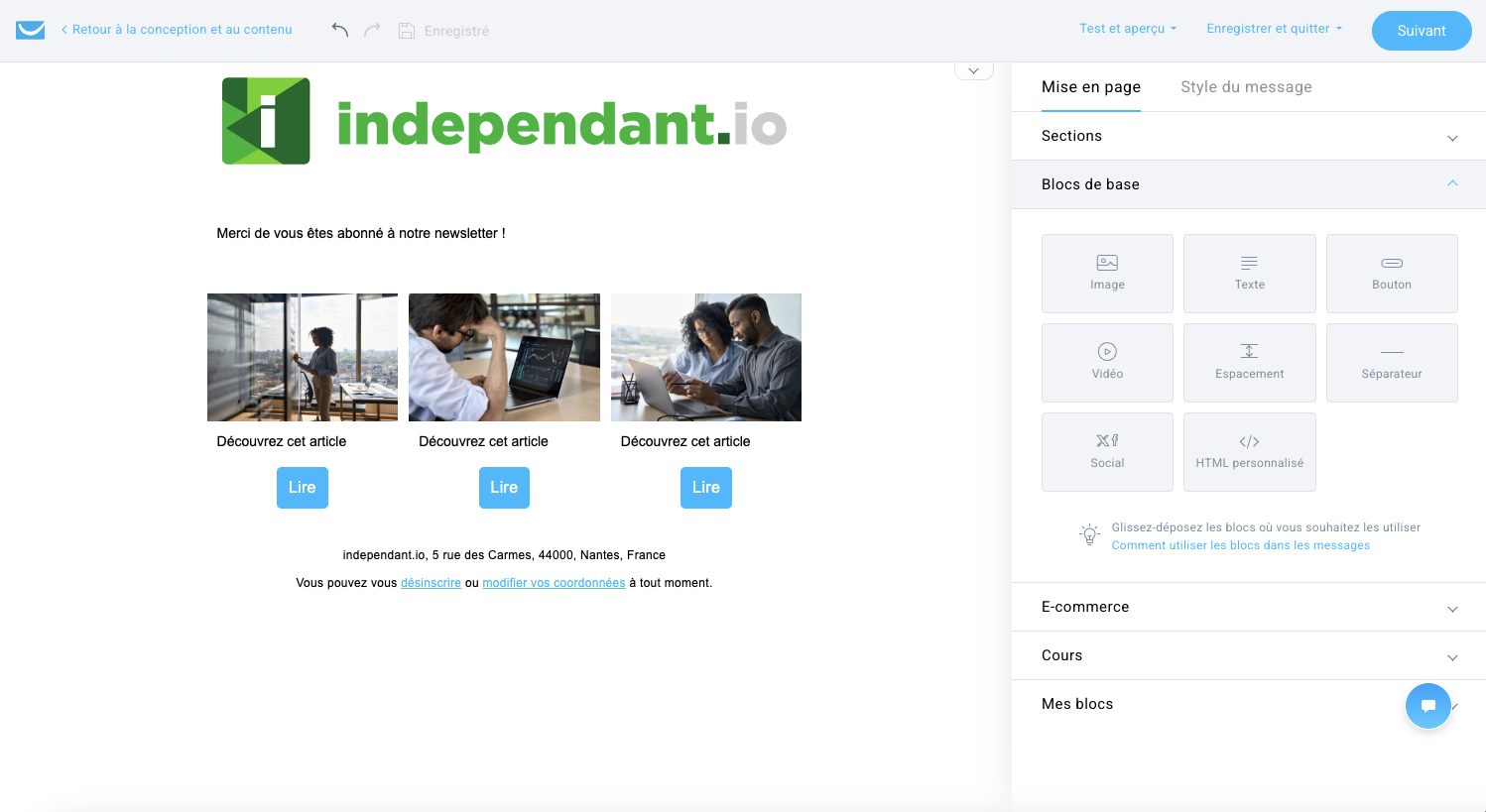
Task: Click the Glissez-déposez les blocs hint text
Action: 1266,527
